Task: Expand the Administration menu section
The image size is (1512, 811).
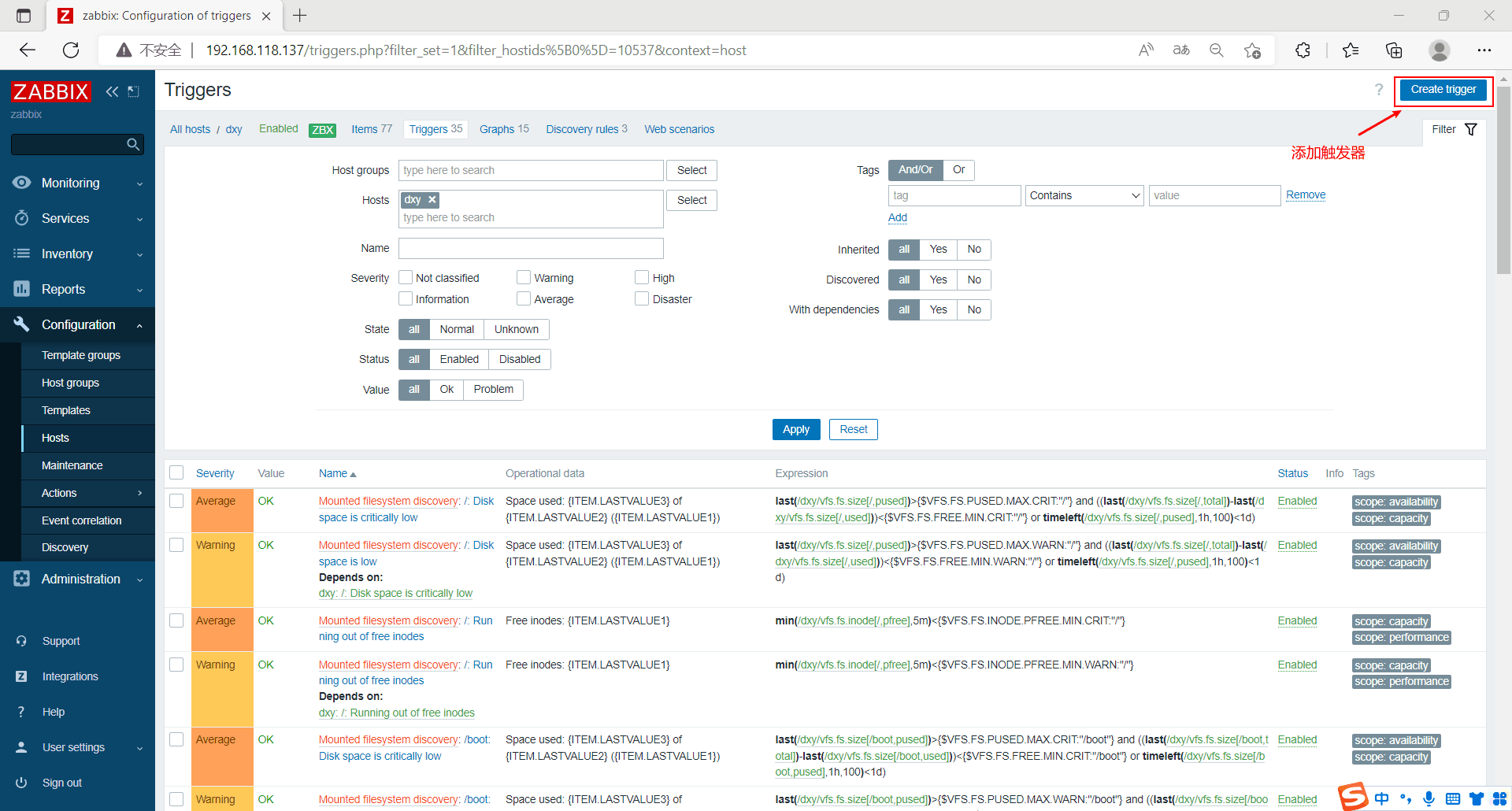Action: point(139,580)
